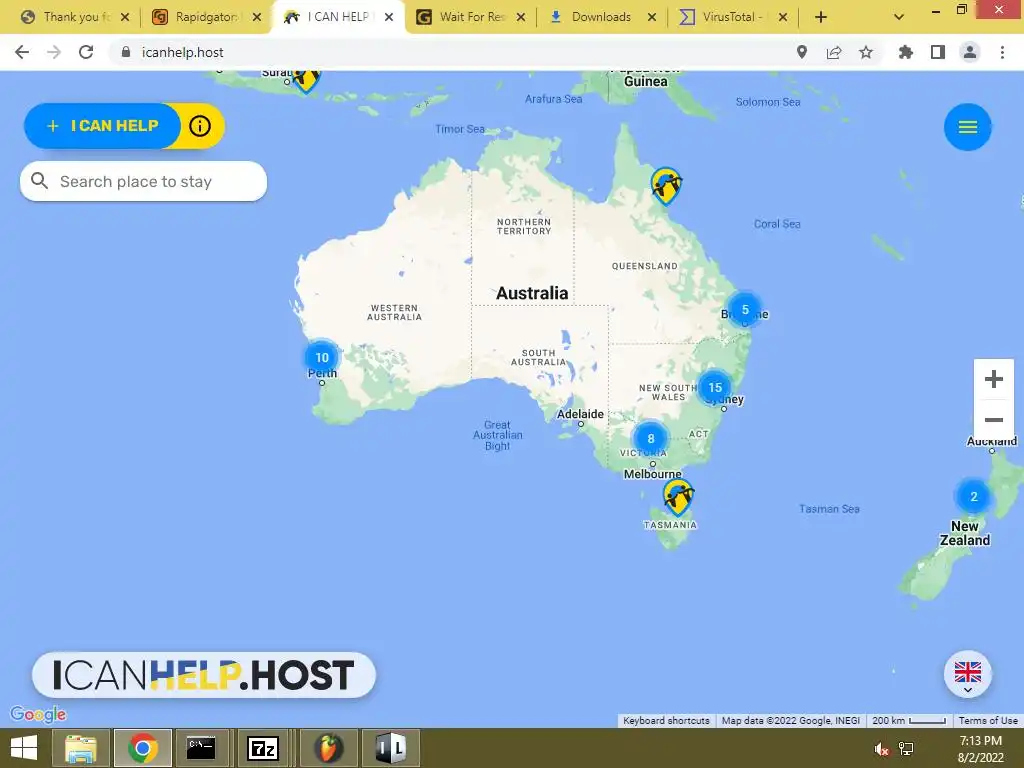
Task: Select the New Zealand cluster marker 2
Action: pyautogui.click(x=974, y=496)
